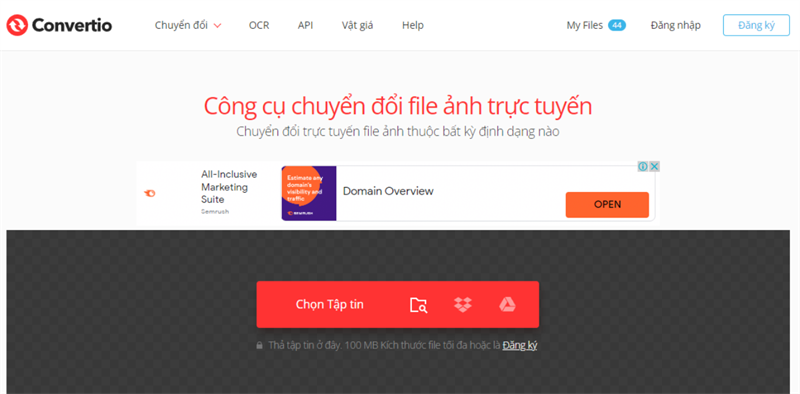Screen dimensions: 800x394
Task: Click the purple Semrush ad thumbnail
Action: [309, 193]
